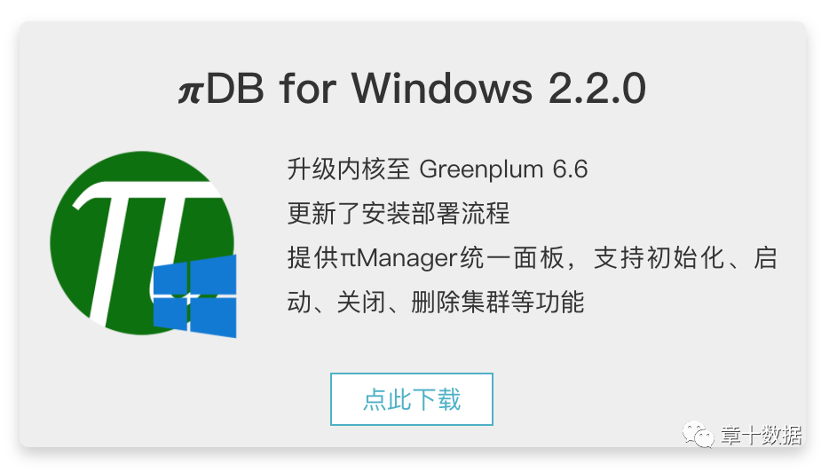Click the 删除集群等功能 text
The height and width of the screenshot is (472, 830).
click(498, 303)
